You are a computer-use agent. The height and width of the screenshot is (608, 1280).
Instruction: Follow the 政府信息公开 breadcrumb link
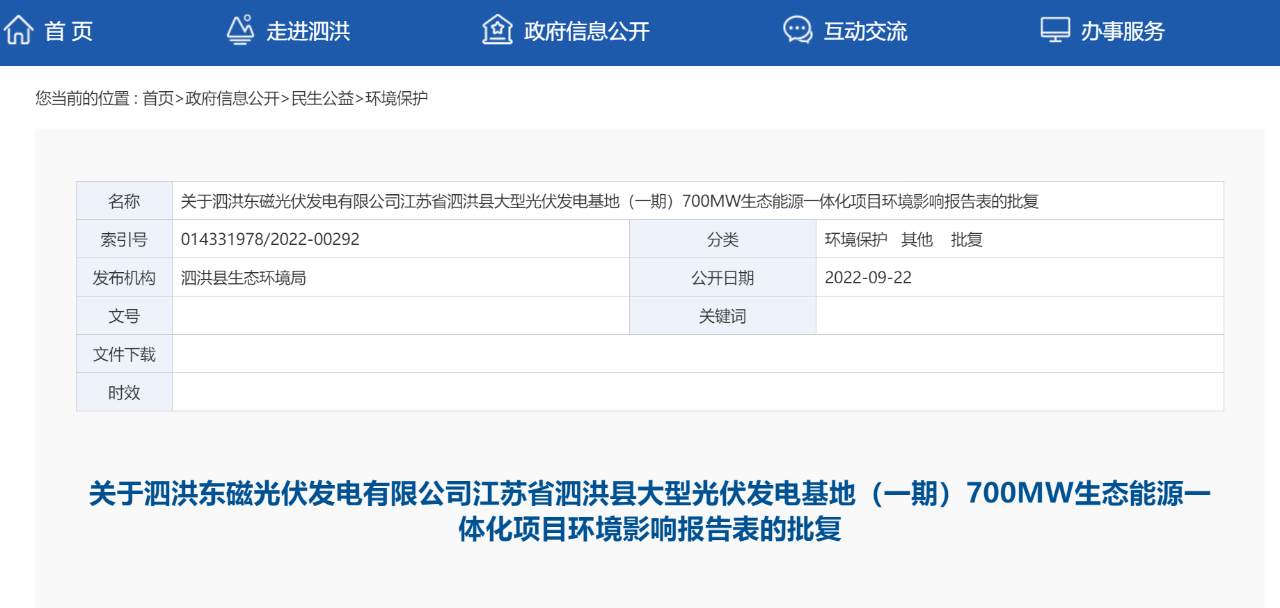[232, 98]
